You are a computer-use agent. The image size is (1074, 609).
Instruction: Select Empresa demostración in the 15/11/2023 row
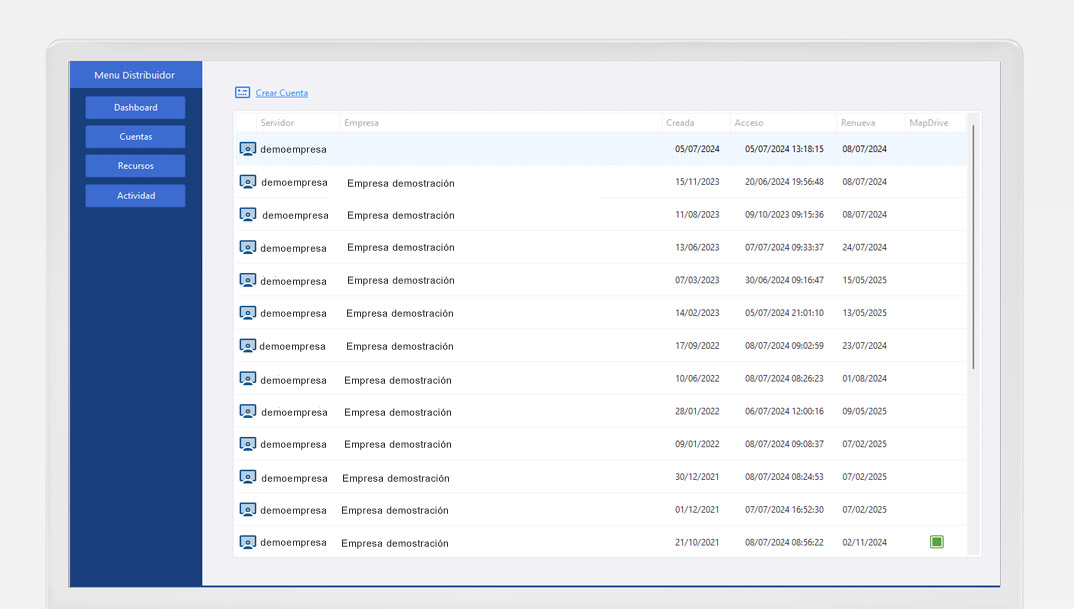tap(401, 183)
